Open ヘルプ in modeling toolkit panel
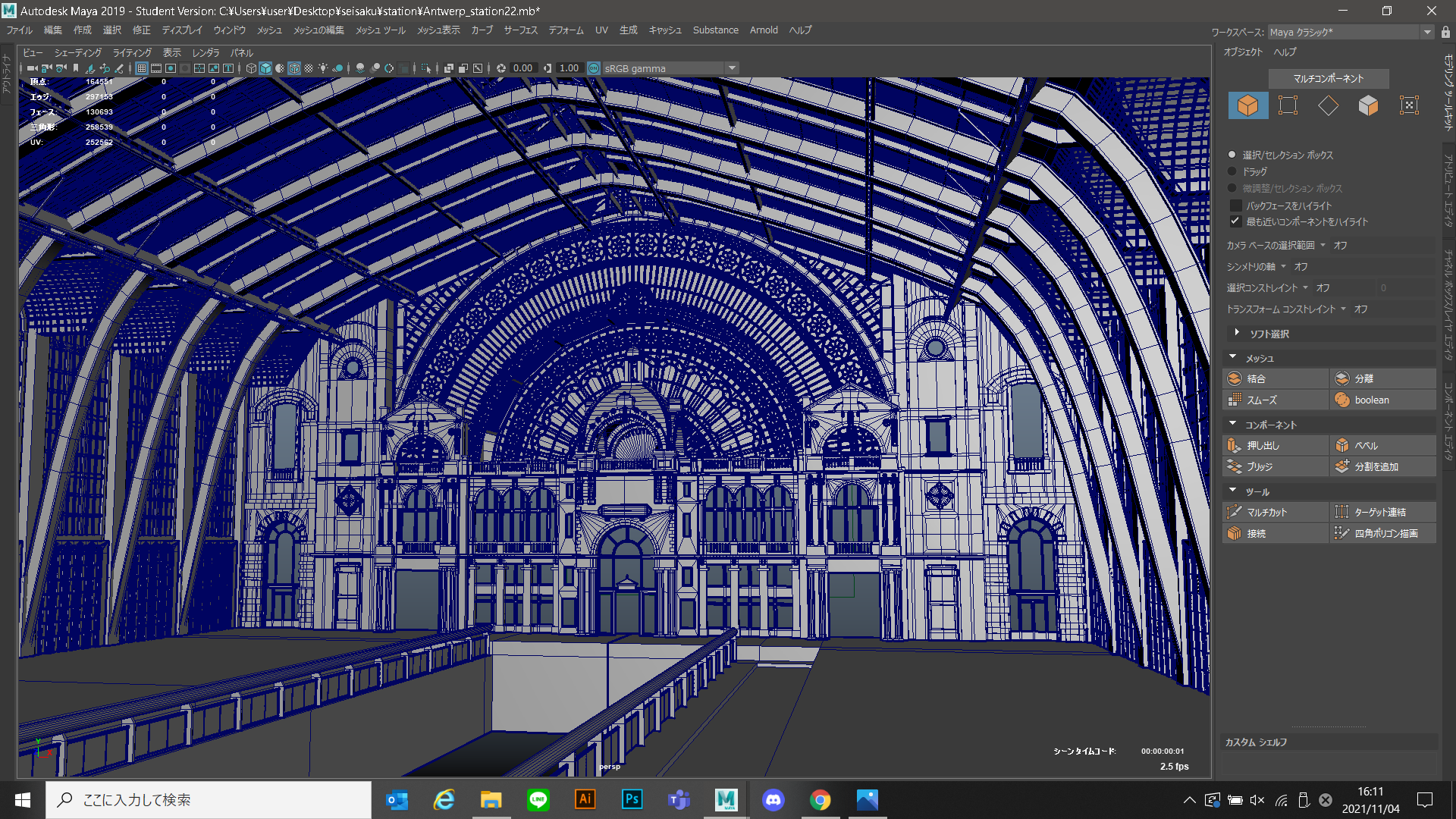Viewport: 1456px width, 819px height. coord(1285,52)
